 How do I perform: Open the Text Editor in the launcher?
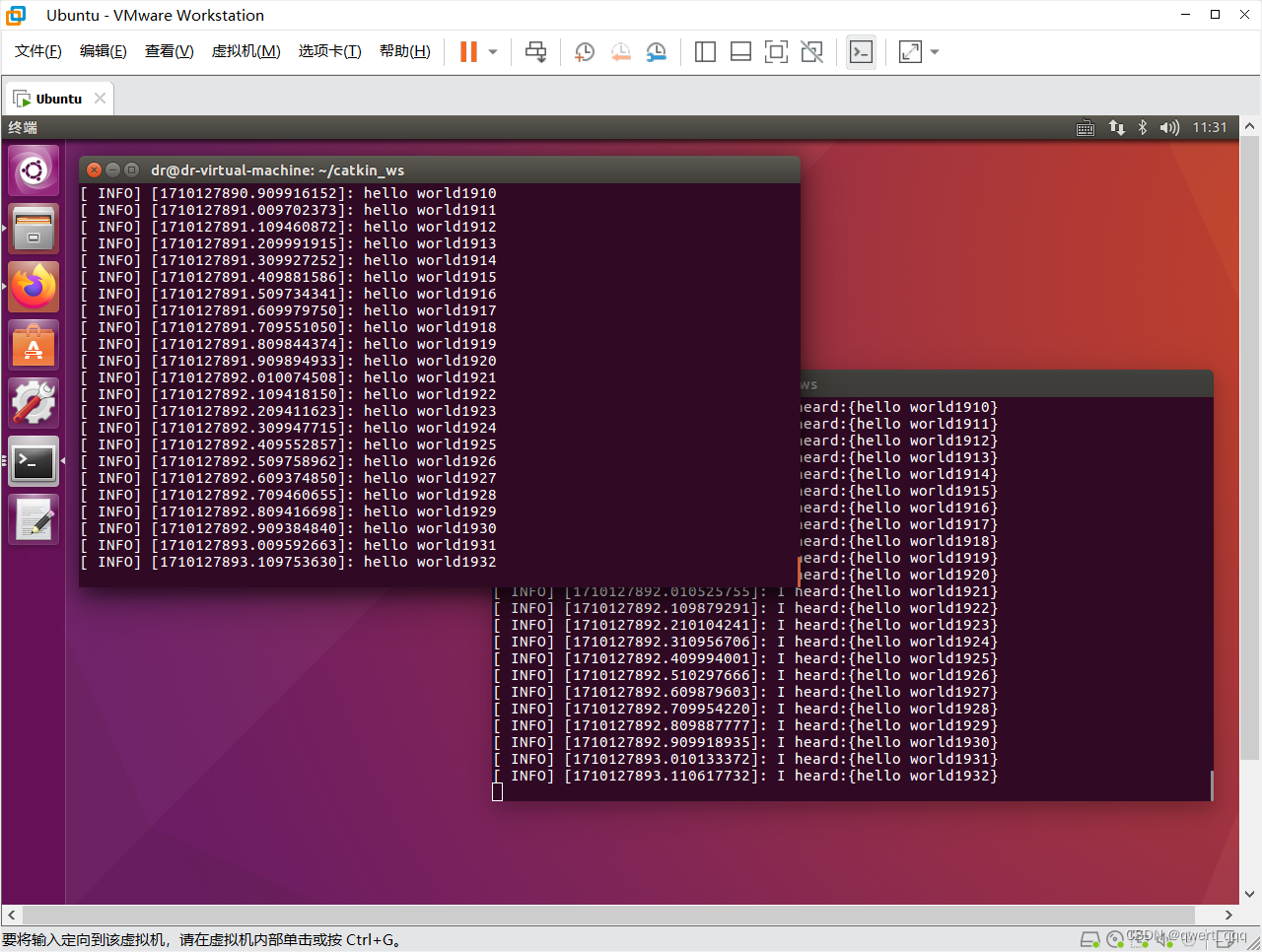coord(34,519)
